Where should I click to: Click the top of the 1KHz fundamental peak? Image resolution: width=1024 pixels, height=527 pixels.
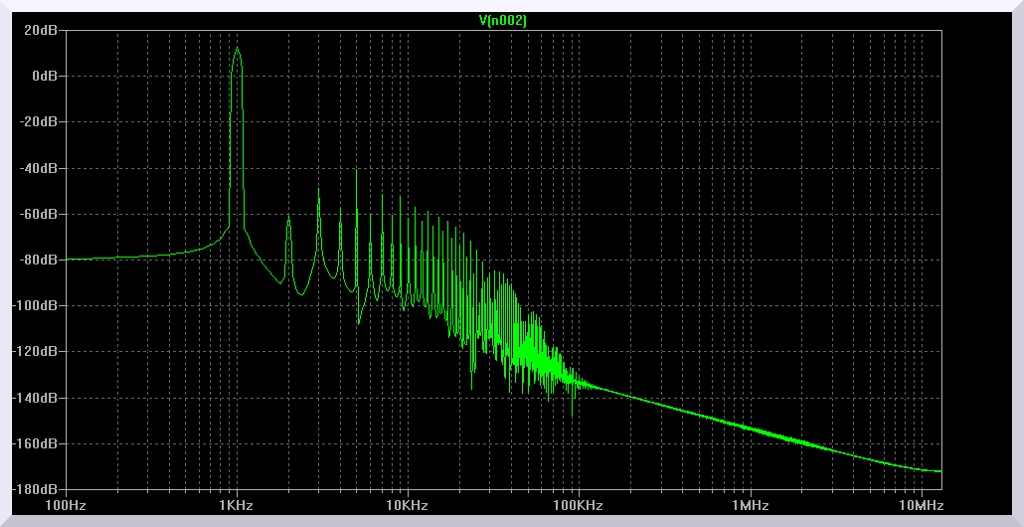237,48
